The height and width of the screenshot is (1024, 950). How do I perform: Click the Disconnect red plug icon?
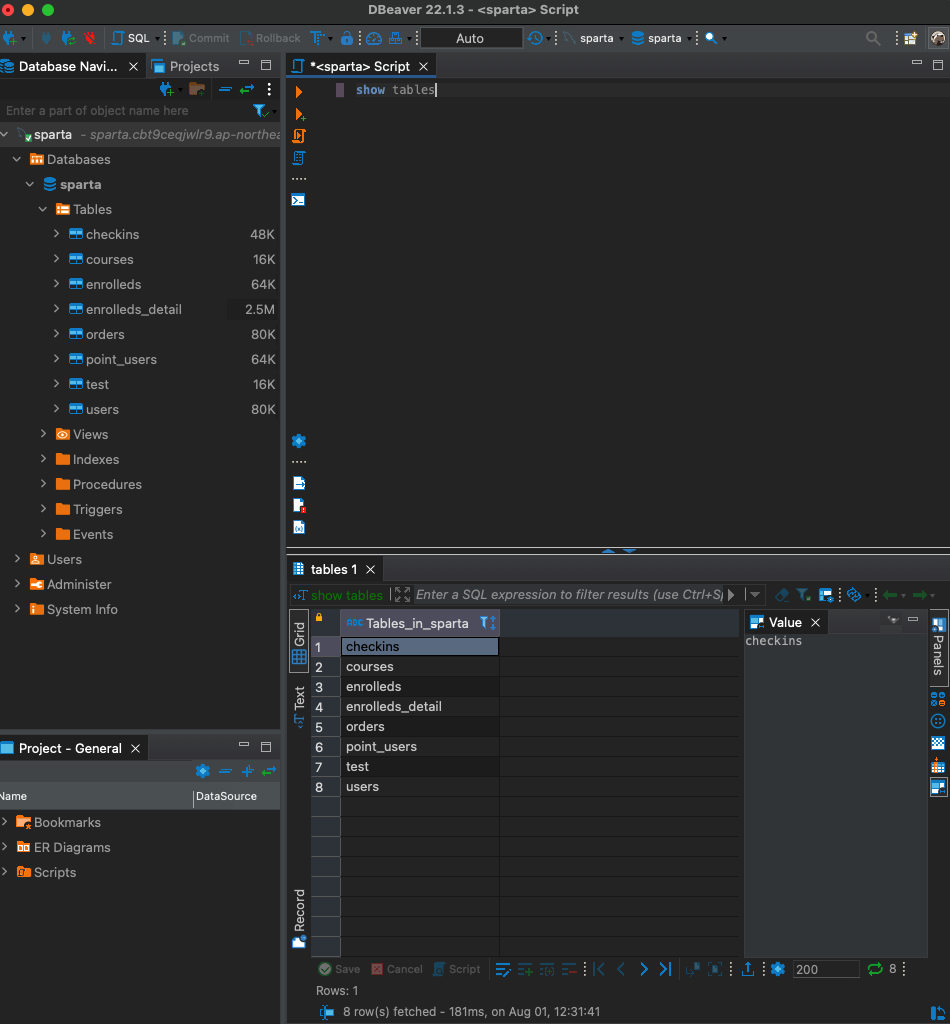pyautogui.click(x=89, y=38)
